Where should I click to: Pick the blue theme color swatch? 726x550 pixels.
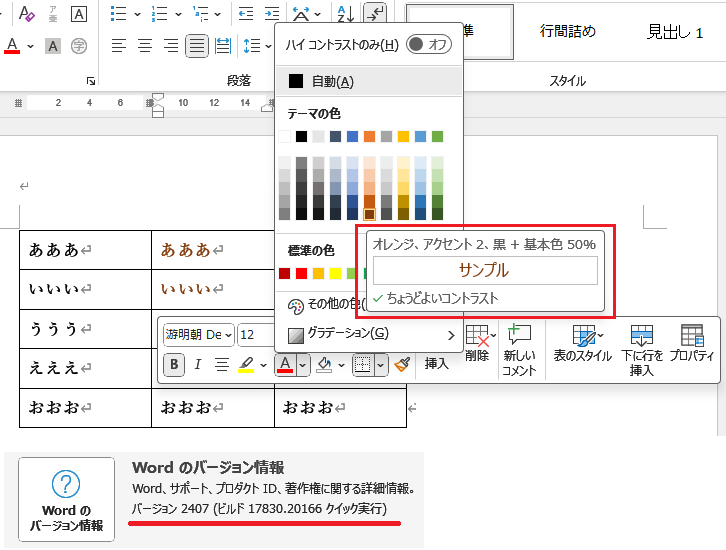click(x=352, y=137)
